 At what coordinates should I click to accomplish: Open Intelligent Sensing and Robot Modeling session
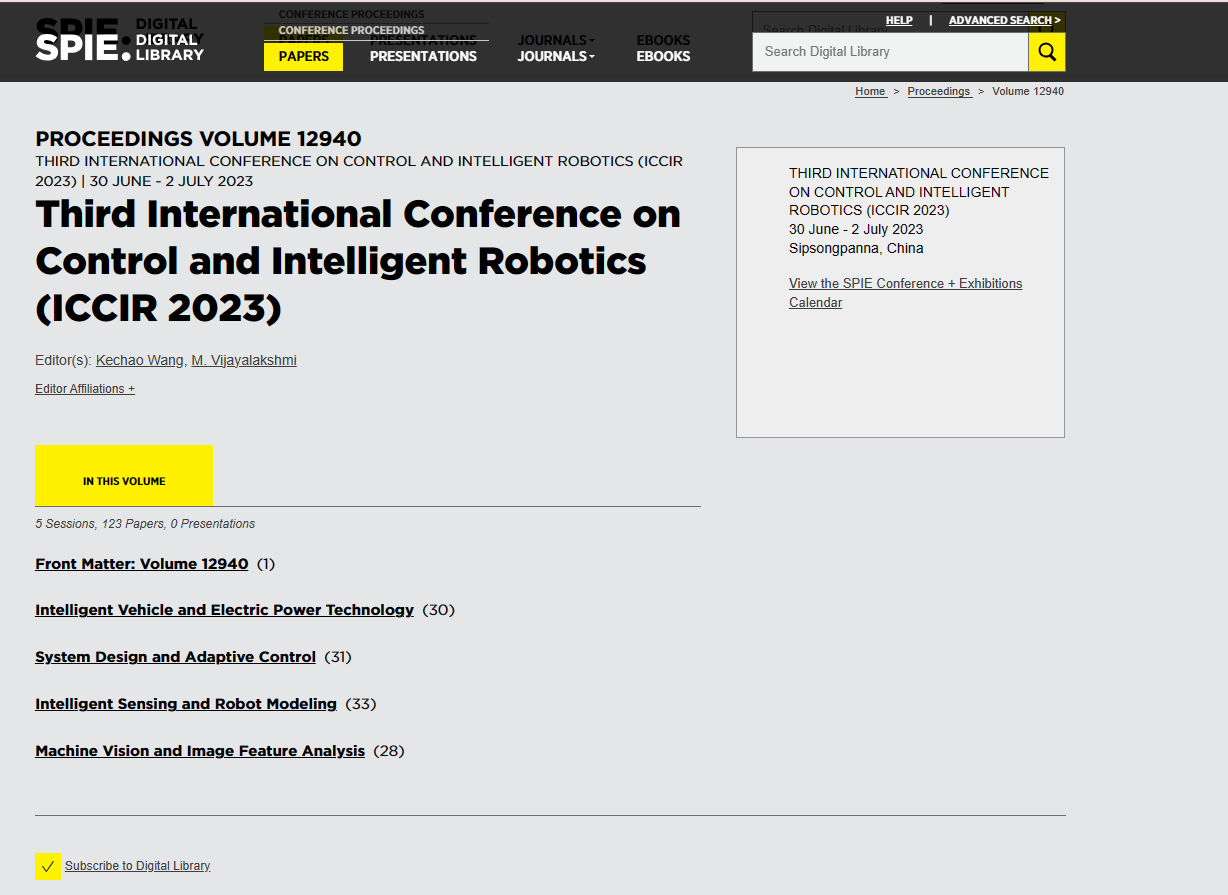pos(186,704)
